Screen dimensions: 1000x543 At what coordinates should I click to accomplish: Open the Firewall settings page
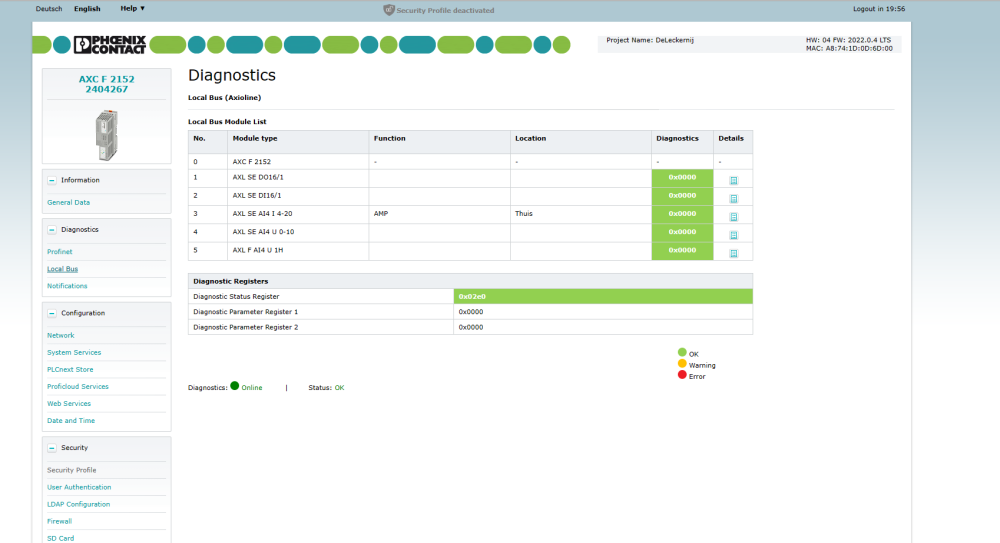coord(60,522)
